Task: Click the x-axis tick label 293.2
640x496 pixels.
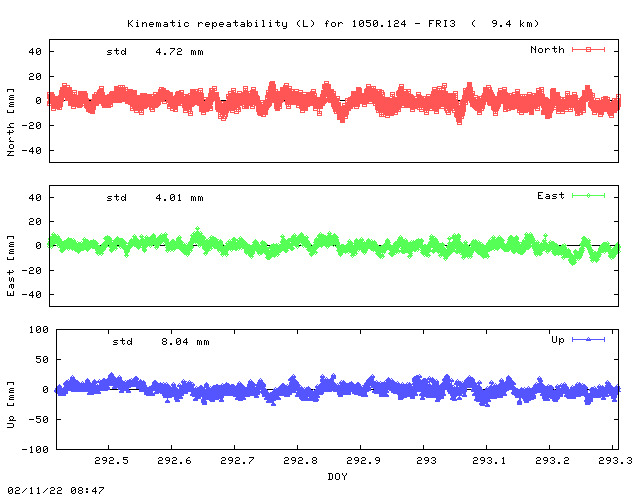Action: point(552,460)
